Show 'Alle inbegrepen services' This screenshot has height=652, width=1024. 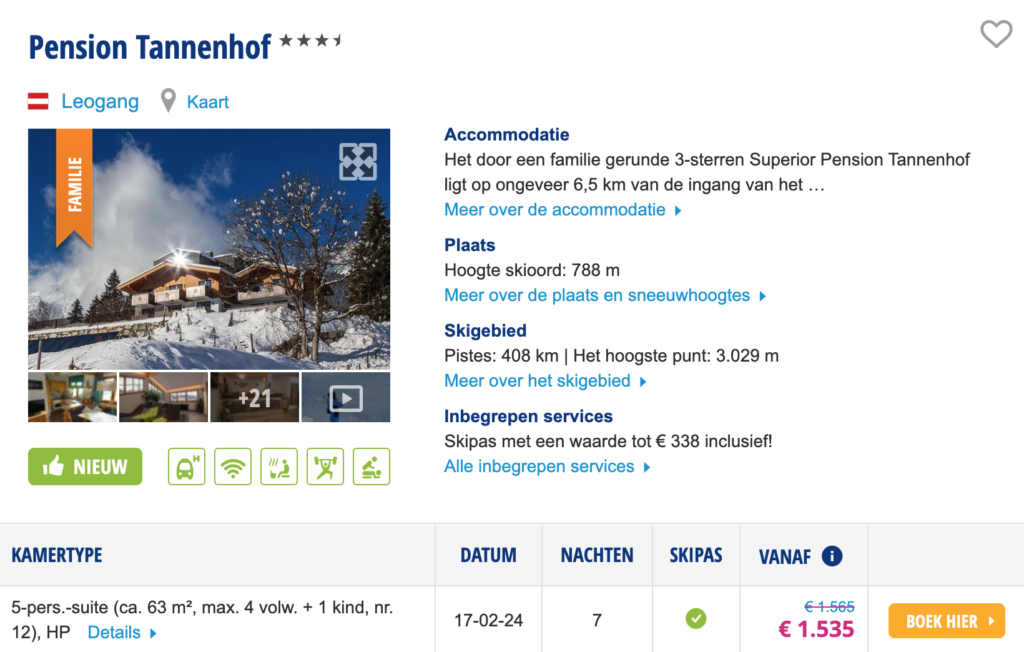click(547, 467)
